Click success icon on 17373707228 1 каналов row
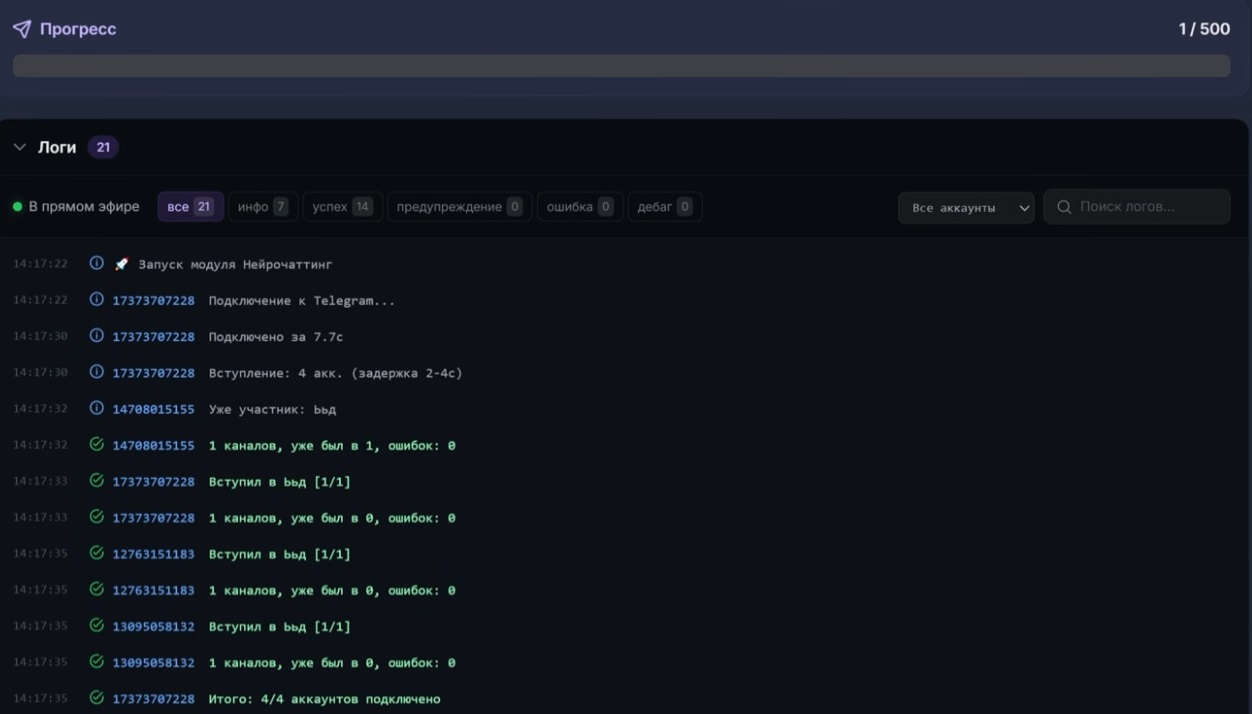The width and height of the screenshot is (1252, 714). pyautogui.click(x=97, y=517)
